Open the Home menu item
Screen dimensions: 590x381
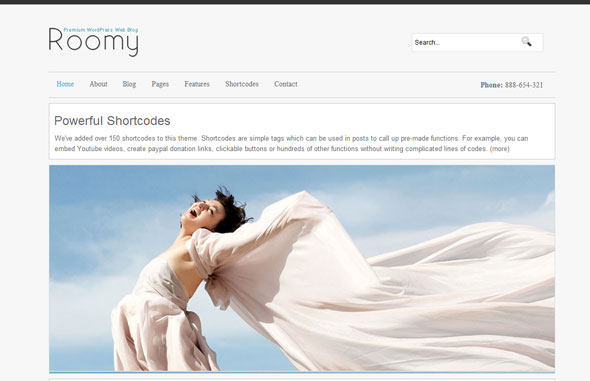pyautogui.click(x=65, y=84)
